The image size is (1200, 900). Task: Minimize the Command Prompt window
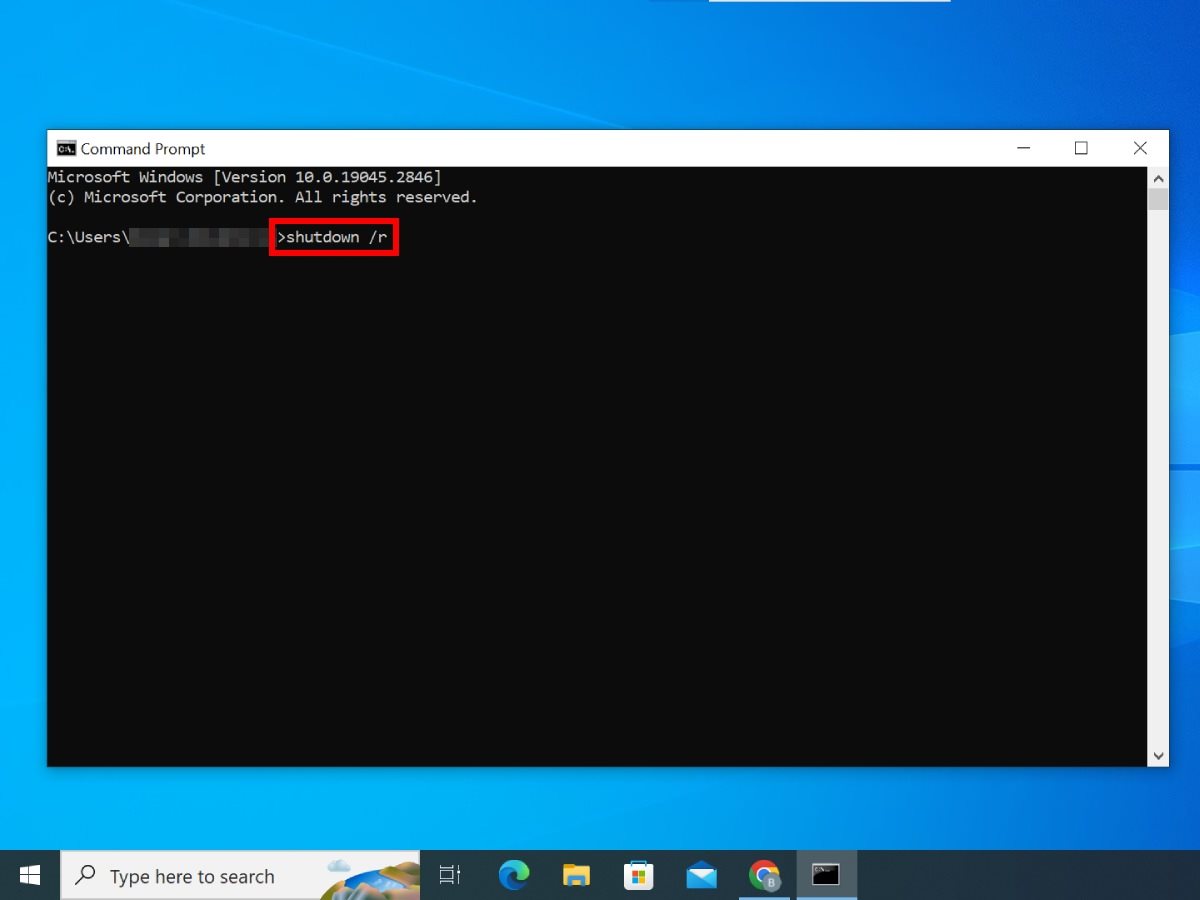tap(1024, 148)
